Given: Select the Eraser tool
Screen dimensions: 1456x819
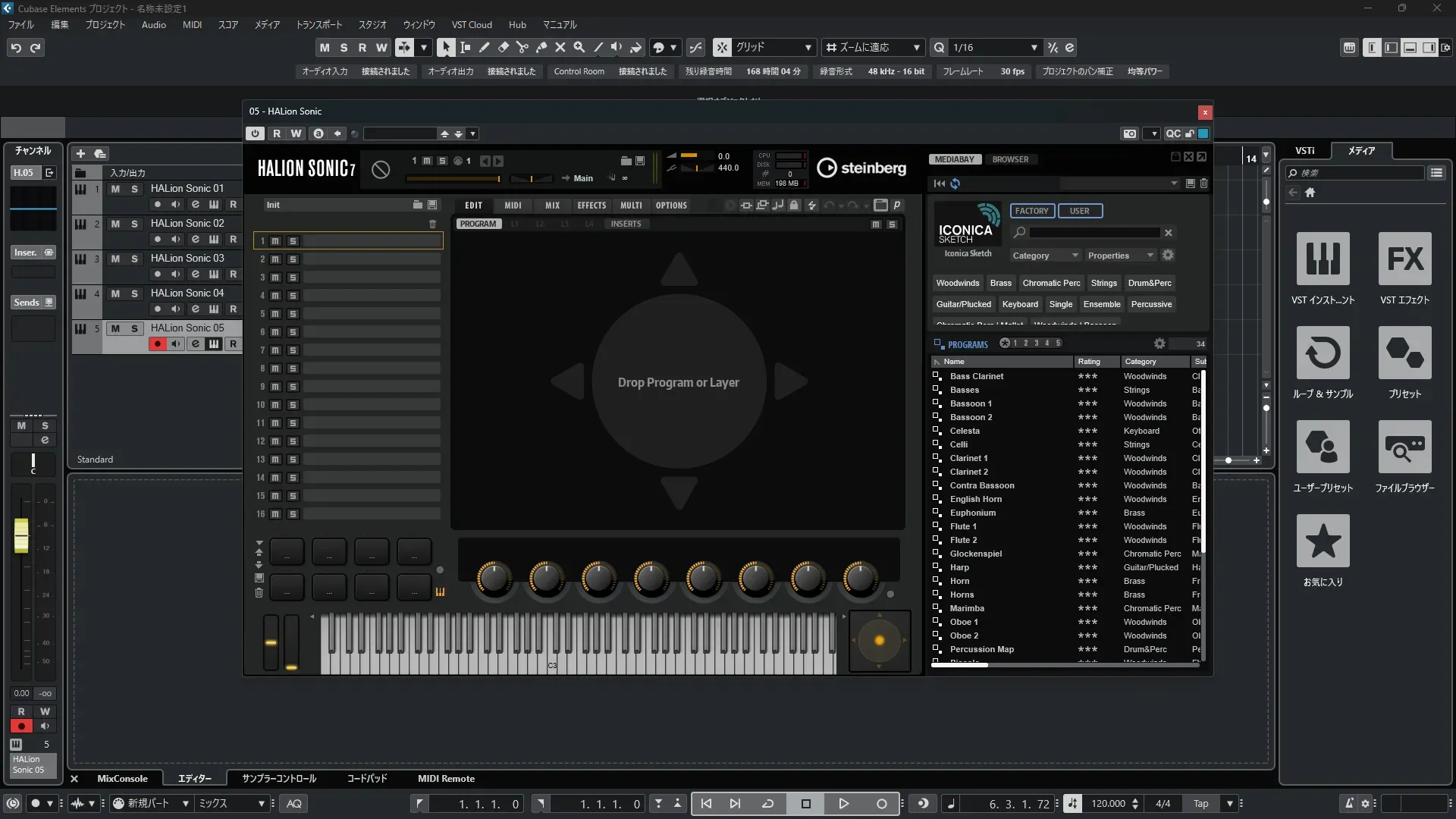Looking at the screenshot, I should 503,47.
